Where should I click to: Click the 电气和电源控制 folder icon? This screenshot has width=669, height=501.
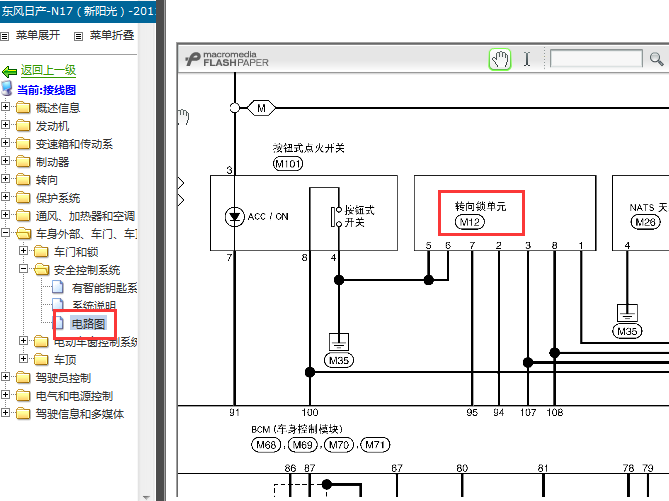tap(23, 395)
